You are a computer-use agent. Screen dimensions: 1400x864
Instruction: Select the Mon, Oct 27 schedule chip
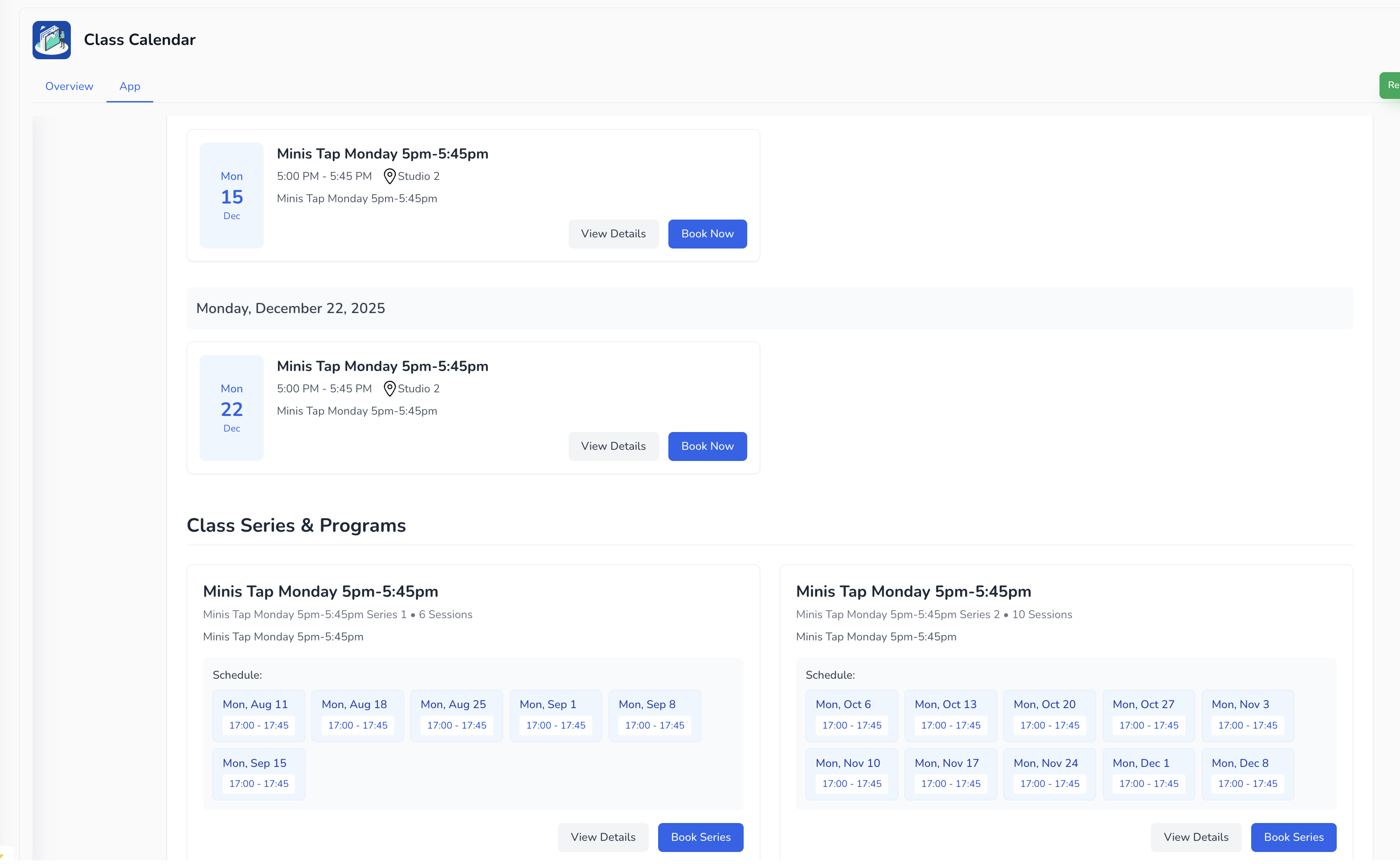(1148, 716)
